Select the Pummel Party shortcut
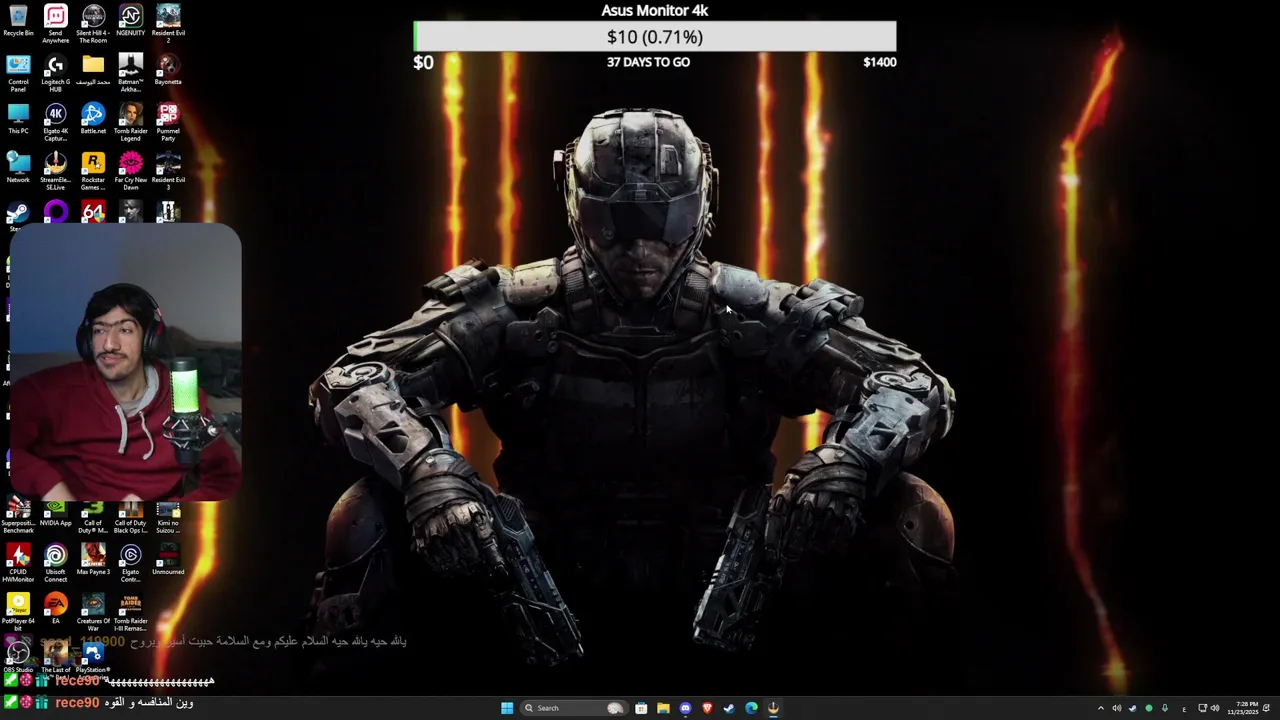This screenshot has width=1280, height=720. coord(168,122)
